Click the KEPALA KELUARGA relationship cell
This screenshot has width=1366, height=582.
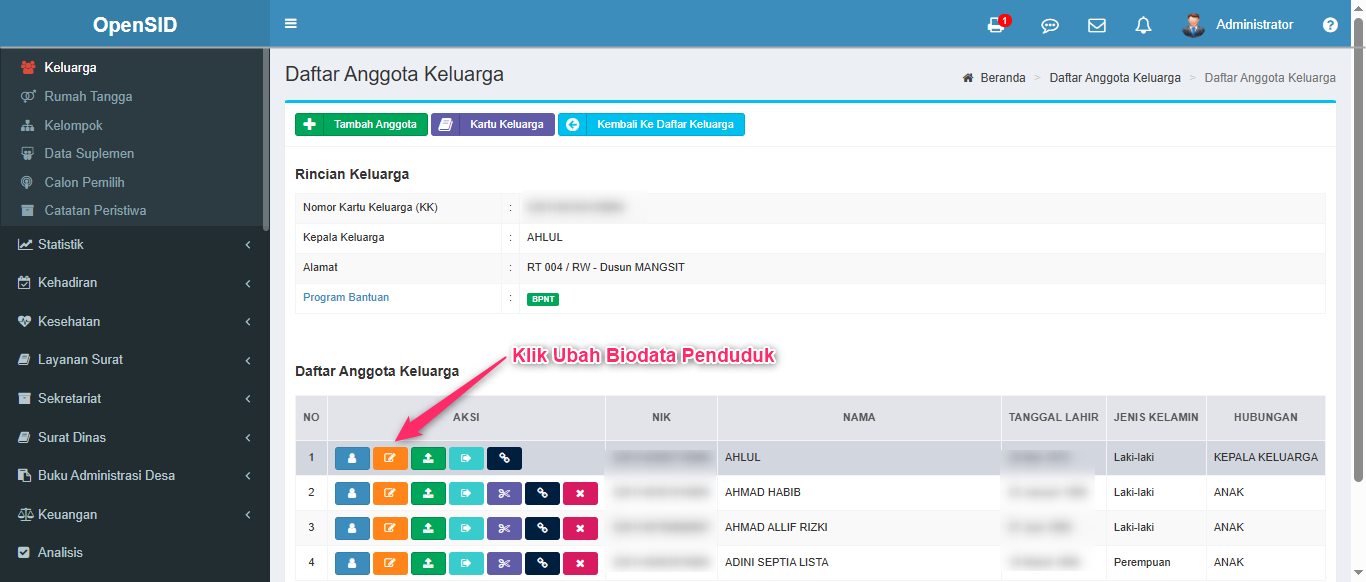pyautogui.click(x=1266, y=458)
